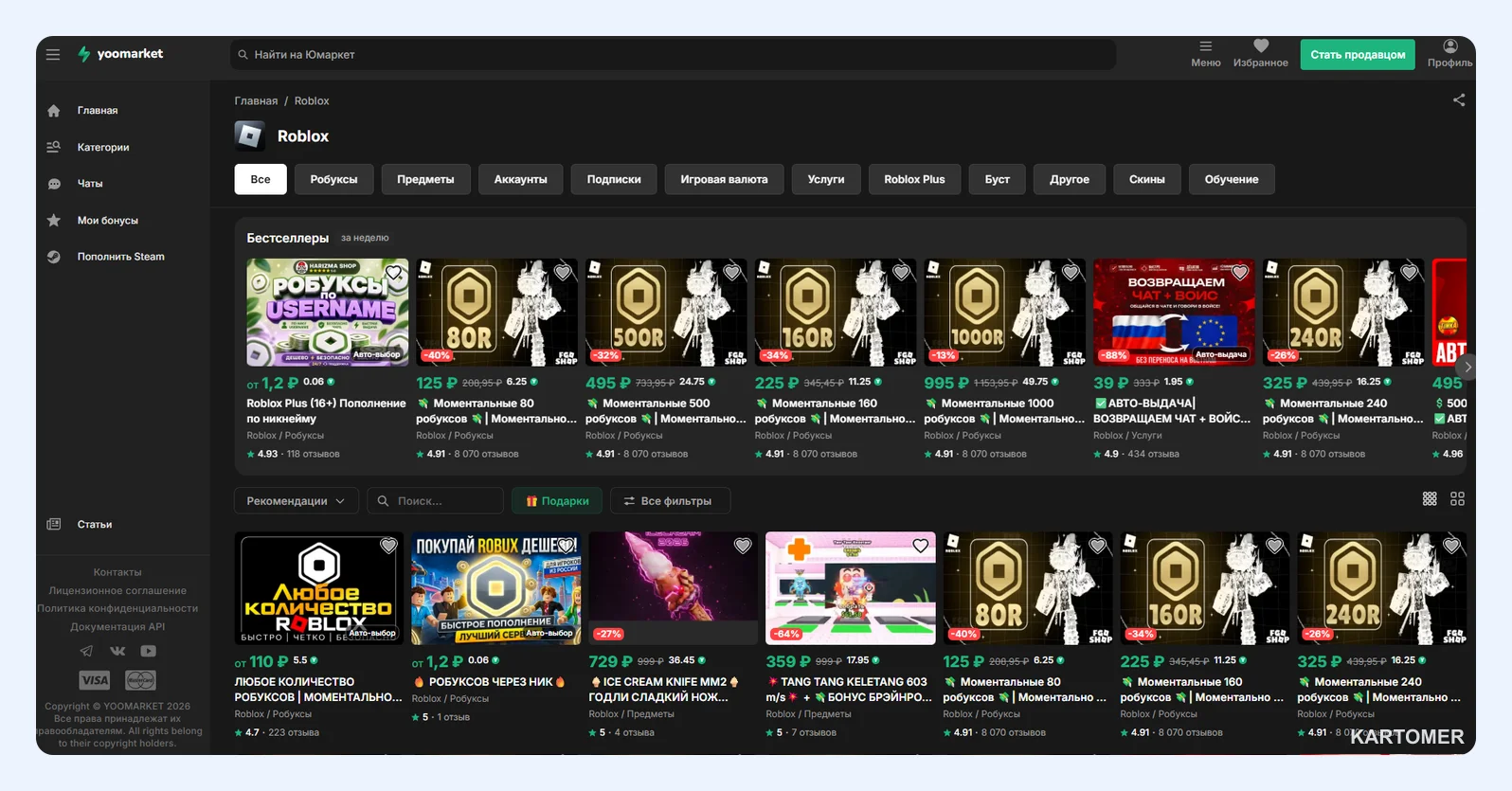Favorite the 80R bestseller card heart
The width and height of the screenshot is (1512, 791).
point(563,273)
